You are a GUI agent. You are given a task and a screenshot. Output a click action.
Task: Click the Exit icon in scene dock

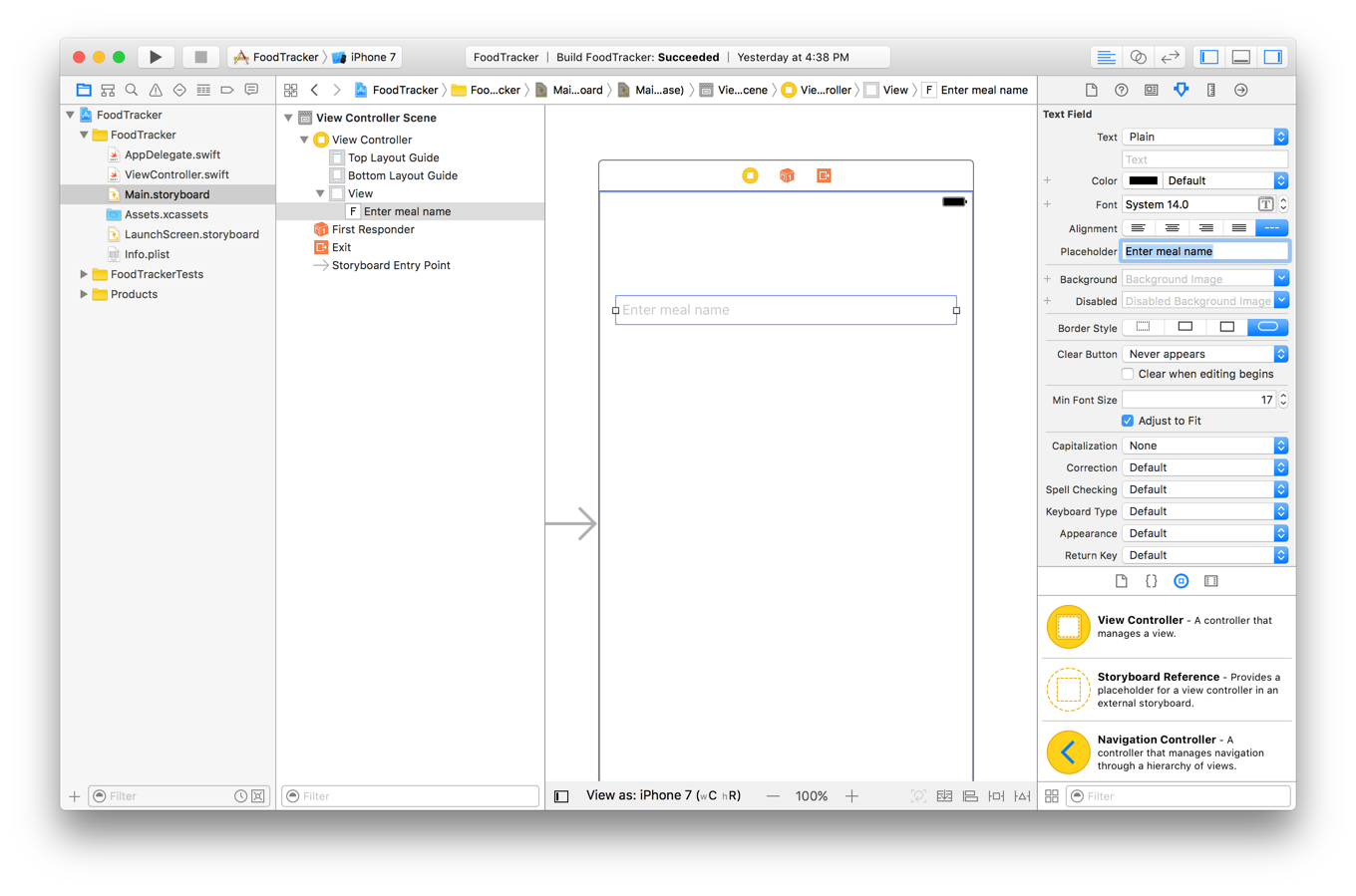(x=824, y=175)
